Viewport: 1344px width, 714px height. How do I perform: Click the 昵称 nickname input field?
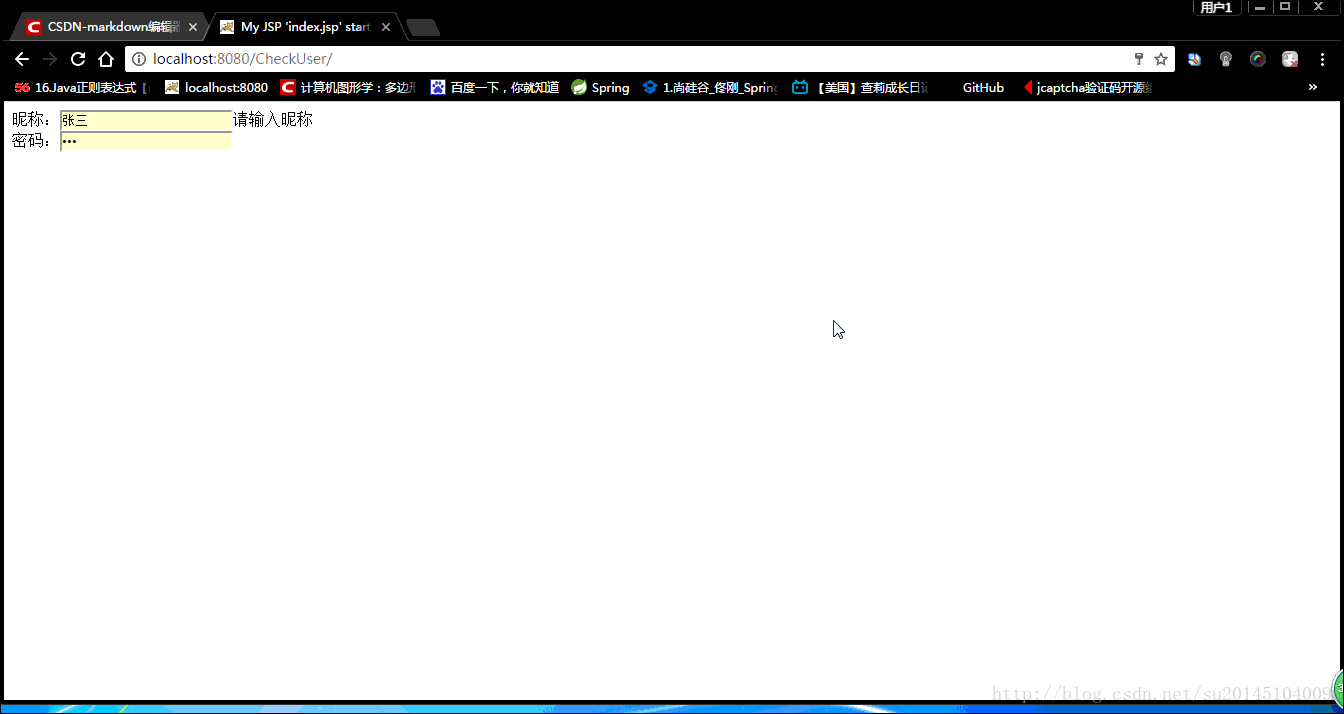(146, 120)
